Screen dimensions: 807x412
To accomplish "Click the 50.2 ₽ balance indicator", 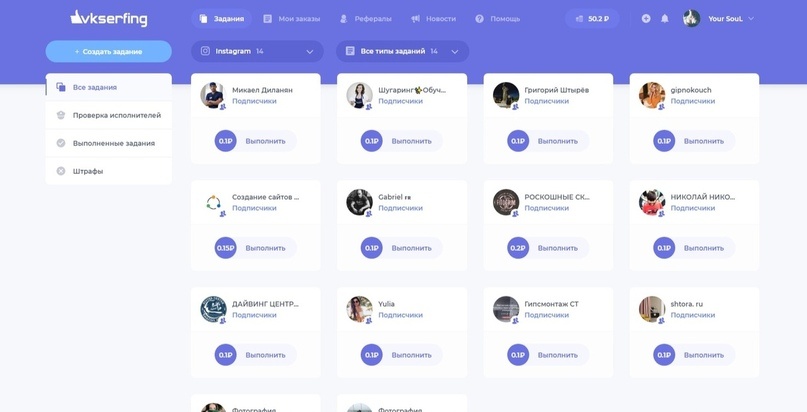I will [x=592, y=19].
